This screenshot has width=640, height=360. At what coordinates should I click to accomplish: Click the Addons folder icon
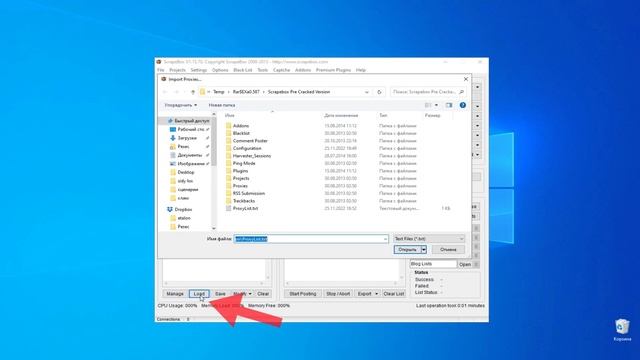pyautogui.click(x=229, y=126)
